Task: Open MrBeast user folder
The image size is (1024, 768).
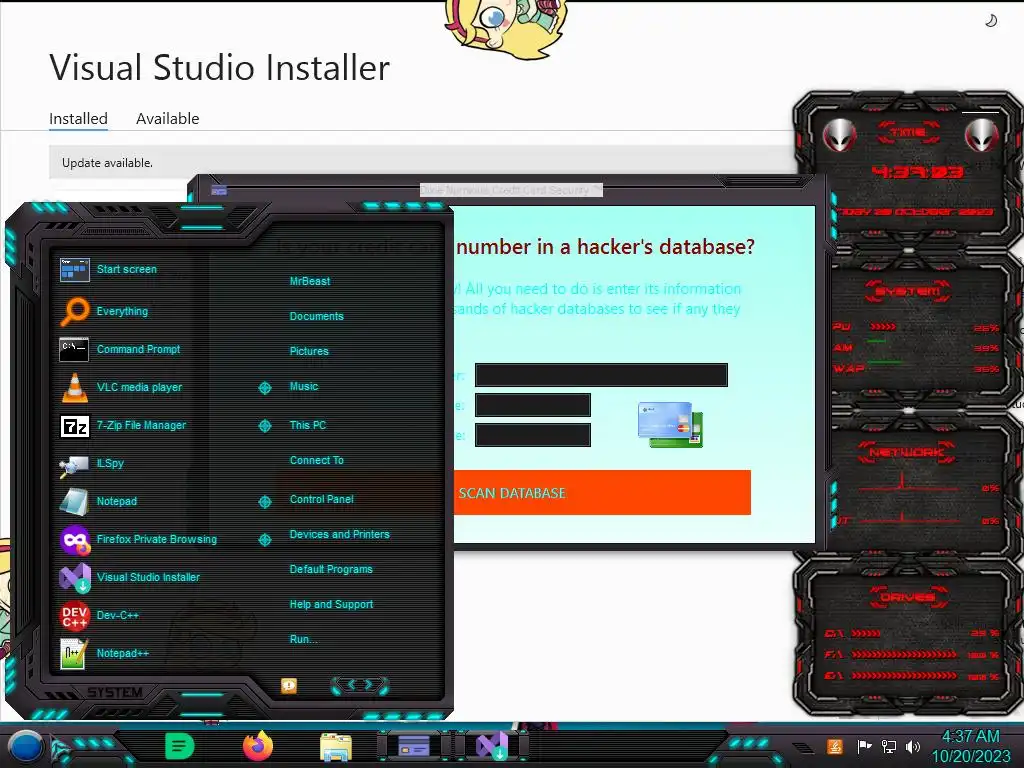Action: pyautogui.click(x=310, y=281)
